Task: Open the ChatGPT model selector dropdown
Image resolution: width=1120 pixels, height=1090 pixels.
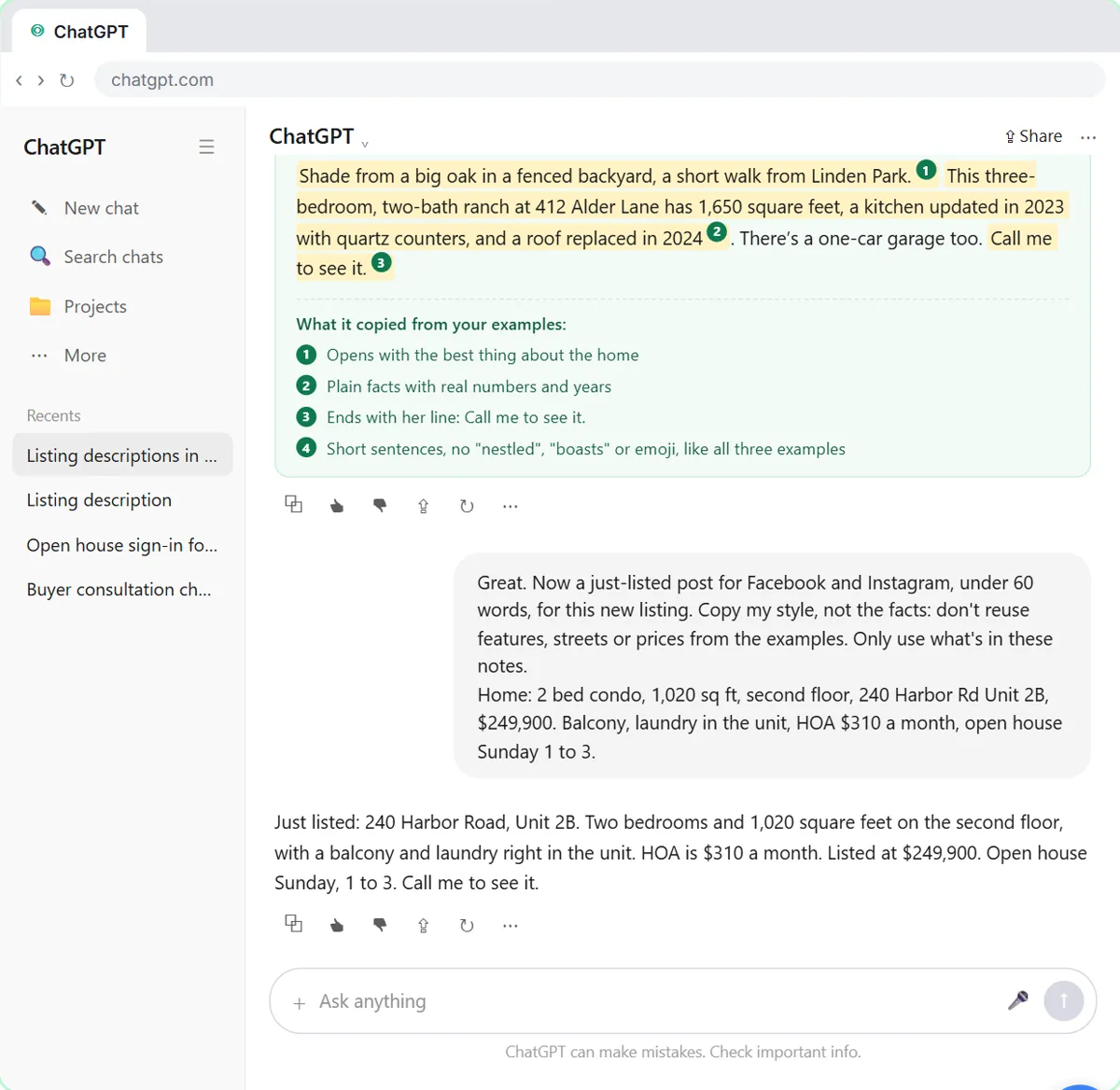Action: coord(319,137)
